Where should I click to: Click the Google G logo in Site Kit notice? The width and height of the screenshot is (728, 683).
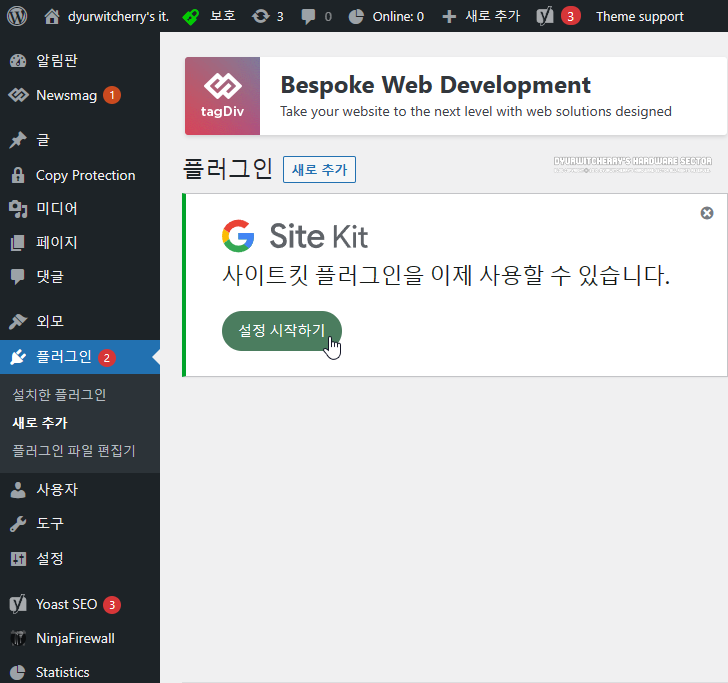coord(238,236)
